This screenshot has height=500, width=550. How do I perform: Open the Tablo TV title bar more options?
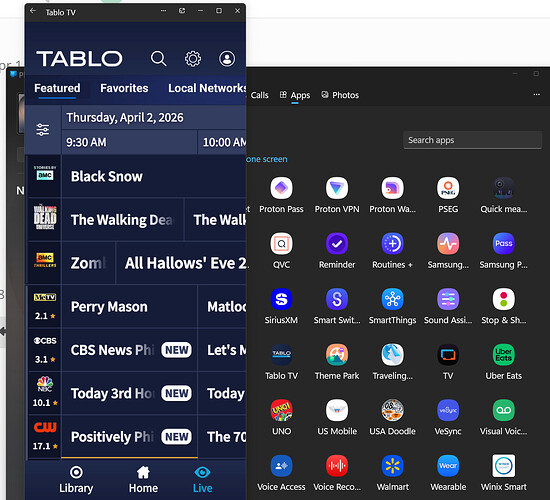click(163, 11)
